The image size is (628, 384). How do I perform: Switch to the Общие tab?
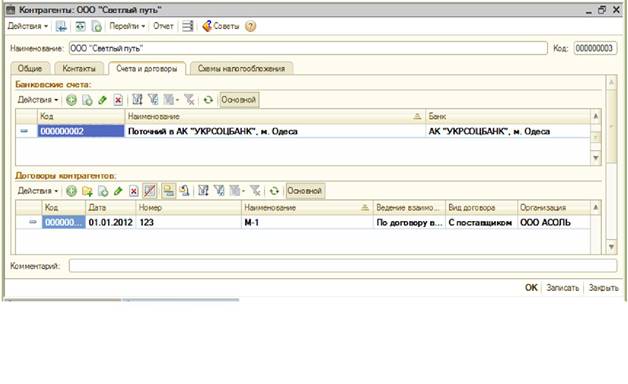coord(30,68)
